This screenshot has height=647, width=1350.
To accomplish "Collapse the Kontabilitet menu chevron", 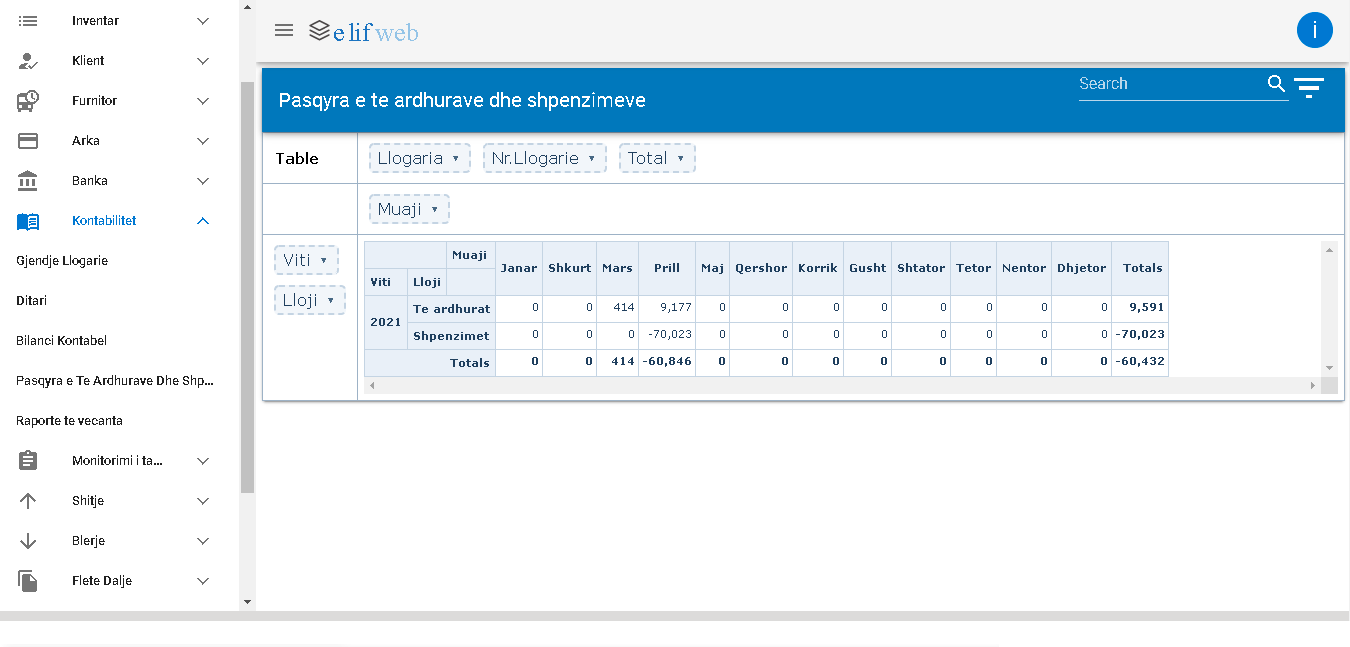I will 203,221.
